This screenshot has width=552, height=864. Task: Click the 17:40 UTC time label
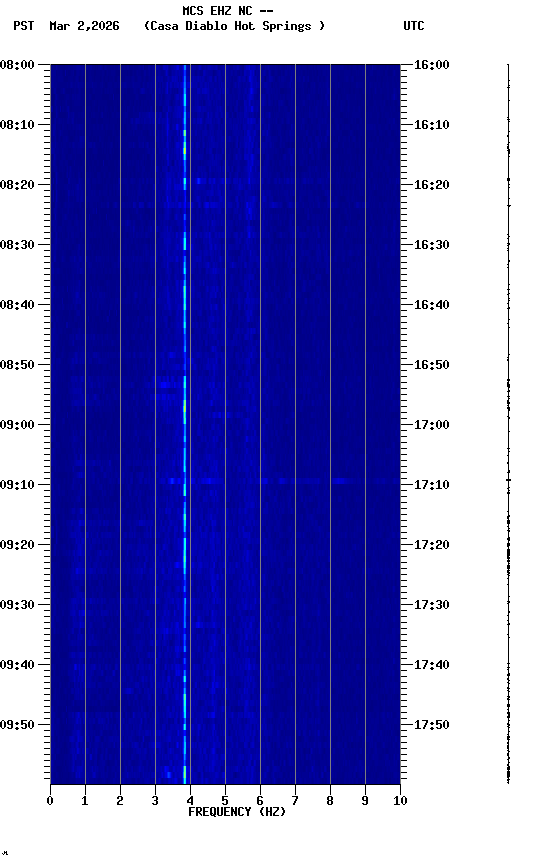pos(431,665)
